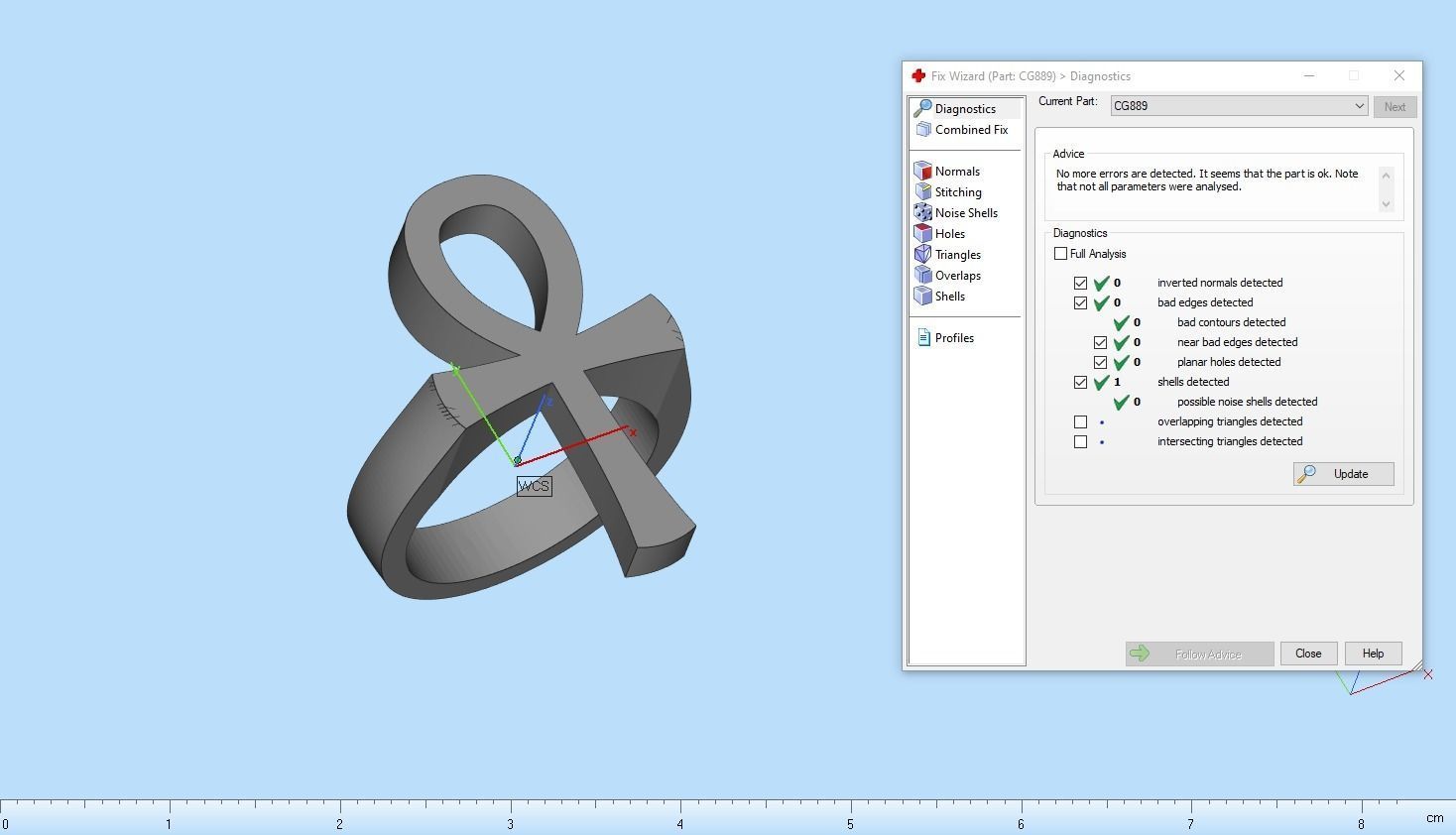The height and width of the screenshot is (835, 1456).
Task: Click the green checkmark beside bad contours detected
Action: [1121, 322]
